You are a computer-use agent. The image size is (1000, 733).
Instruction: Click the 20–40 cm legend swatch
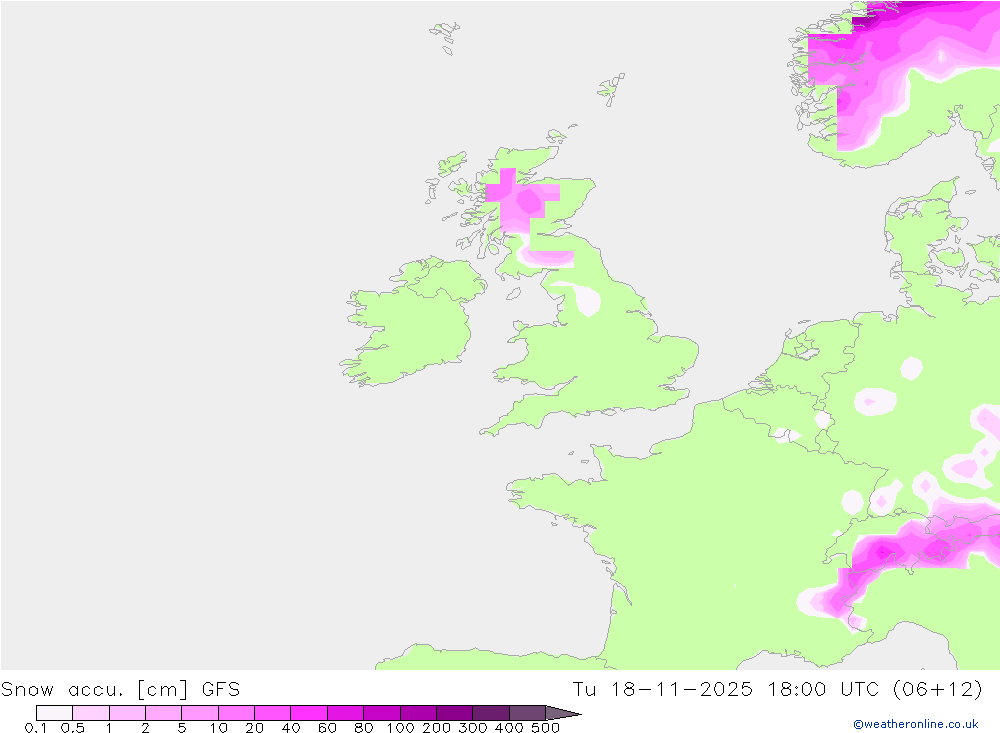click(273, 713)
